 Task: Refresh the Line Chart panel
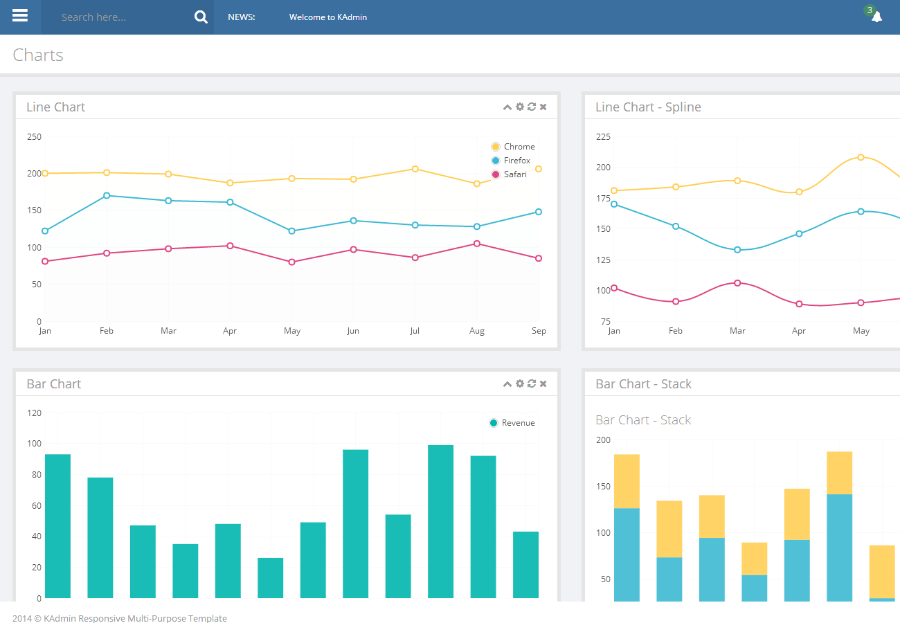pyautogui.click(x=532, y=107)
